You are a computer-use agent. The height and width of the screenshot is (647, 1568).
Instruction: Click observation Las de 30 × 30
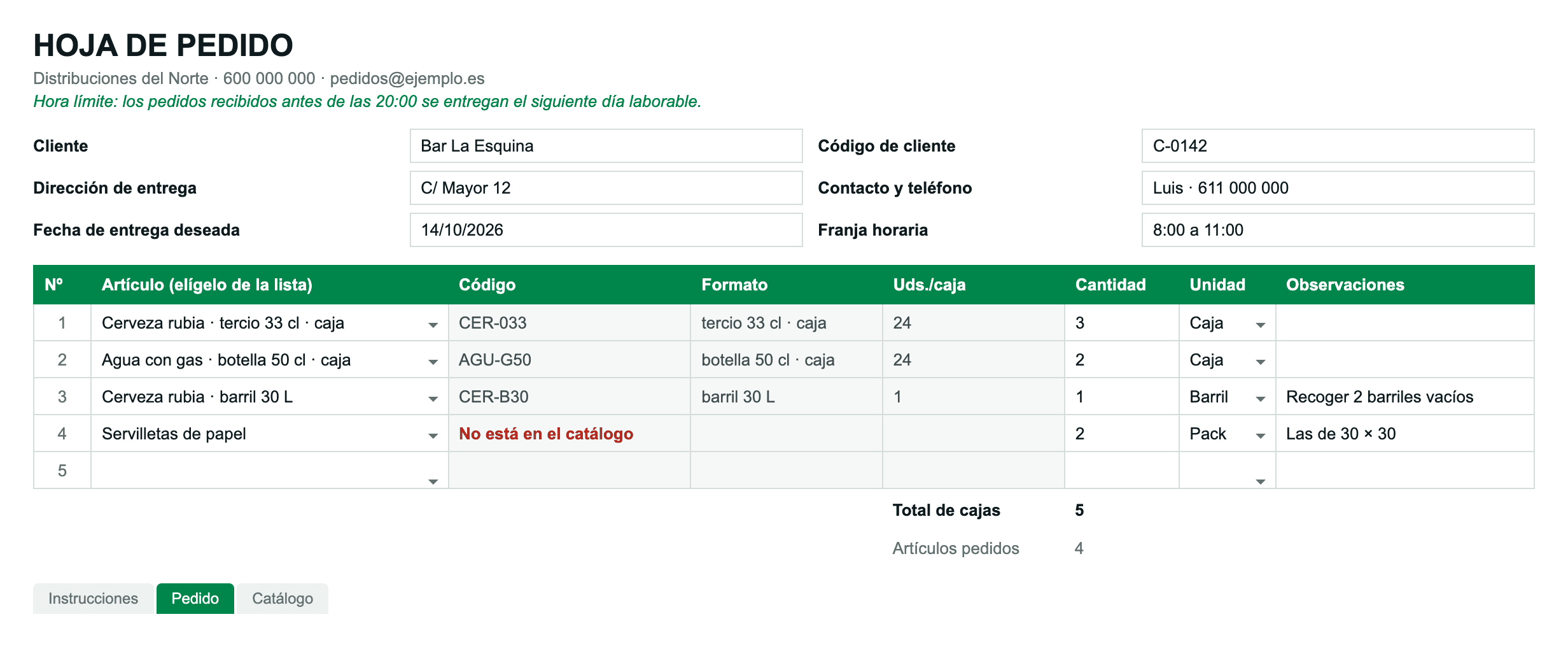click(1405, 434)
